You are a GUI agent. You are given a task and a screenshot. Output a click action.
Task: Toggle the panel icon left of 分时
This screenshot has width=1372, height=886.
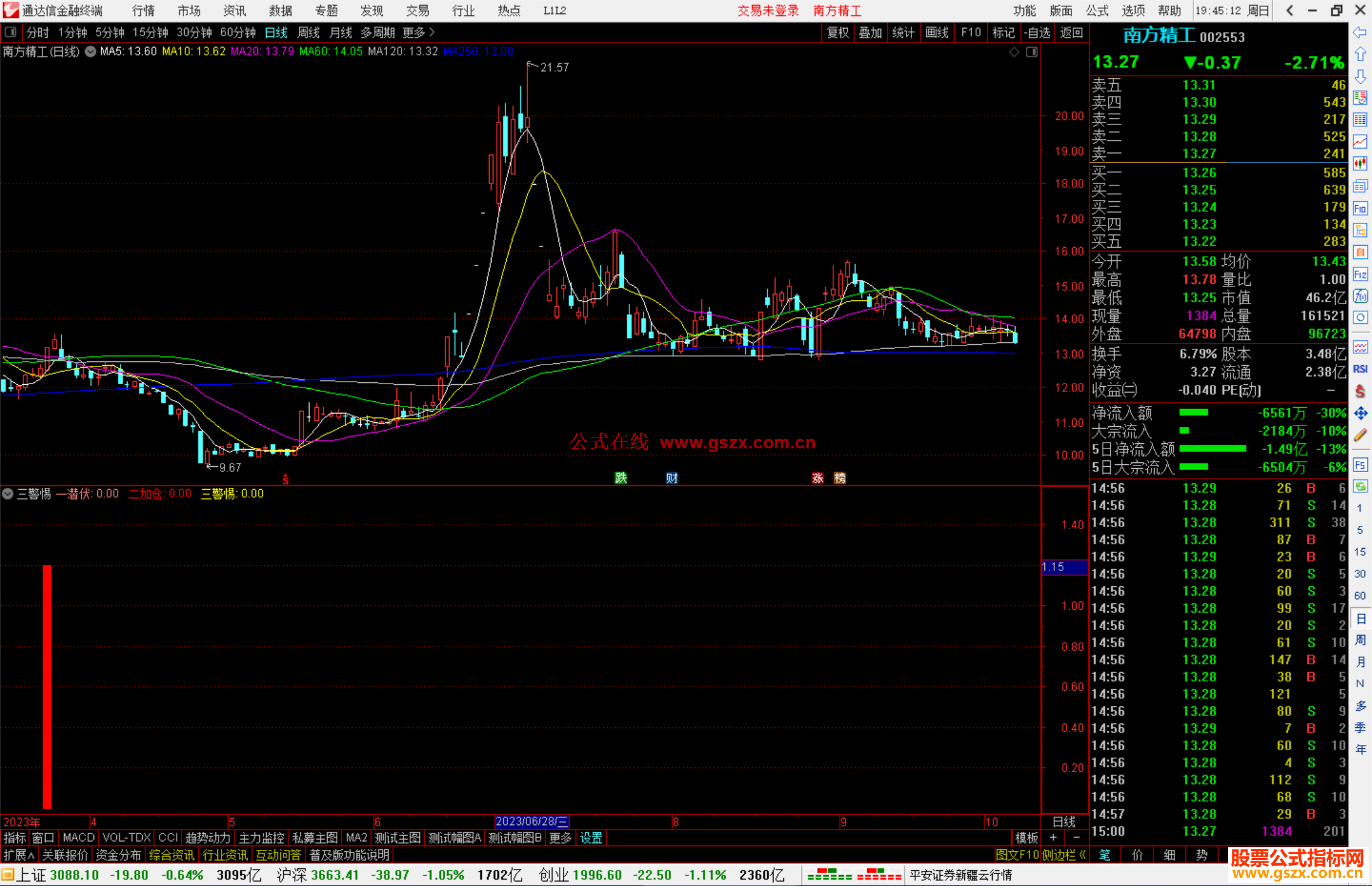[x=11, y=32]
